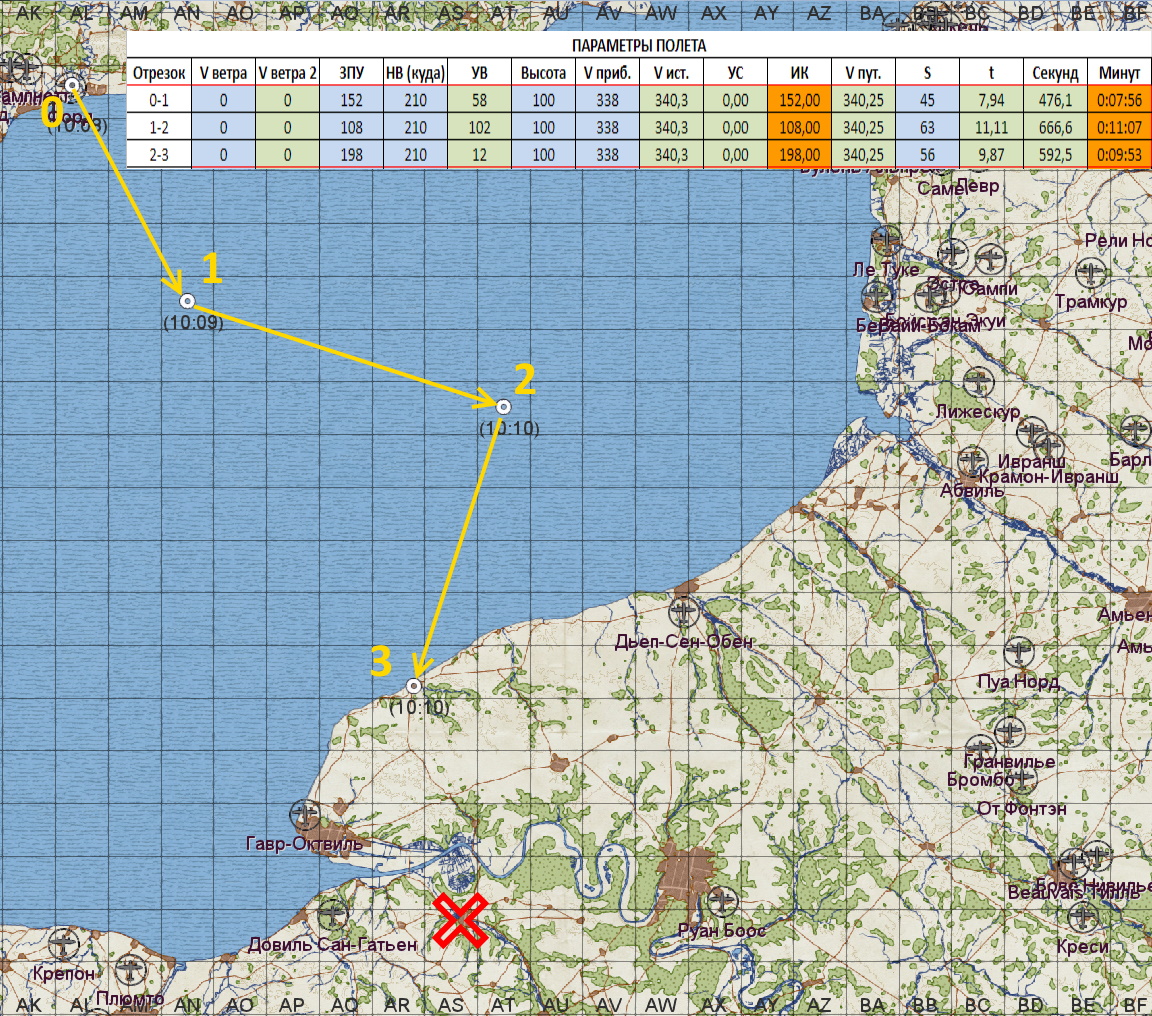Select the УС column header
Viewport: 1152px width, 1016px height.
click(735, 73)
